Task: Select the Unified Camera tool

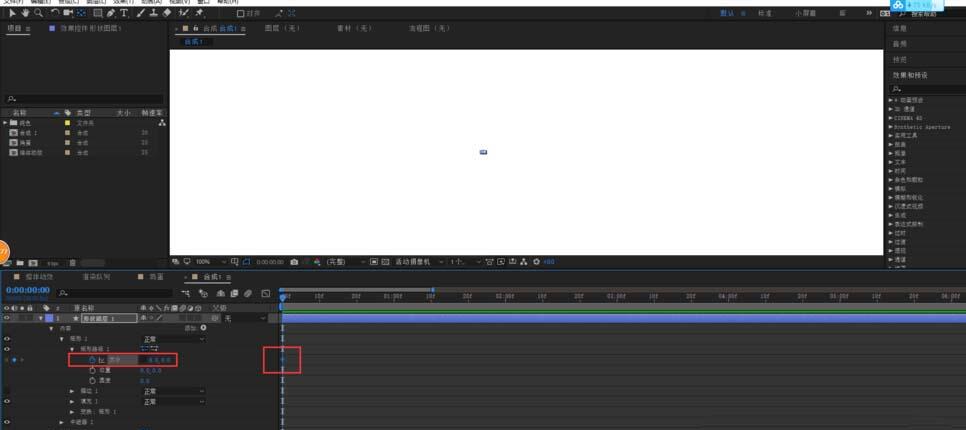Action: point(68,13)
